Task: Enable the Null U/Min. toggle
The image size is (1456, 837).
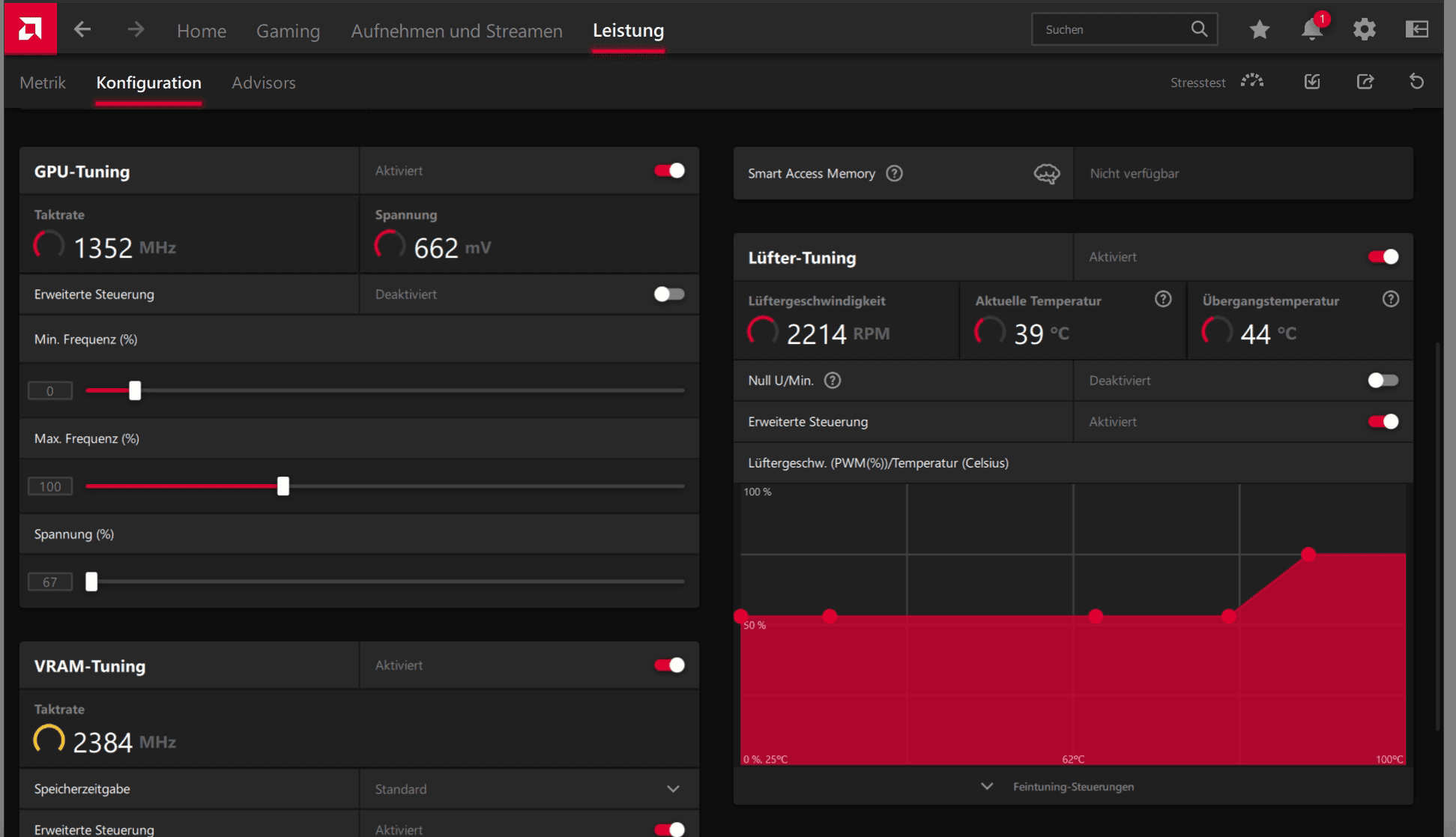Action: pyautogui.click(x=1383, y=381)
